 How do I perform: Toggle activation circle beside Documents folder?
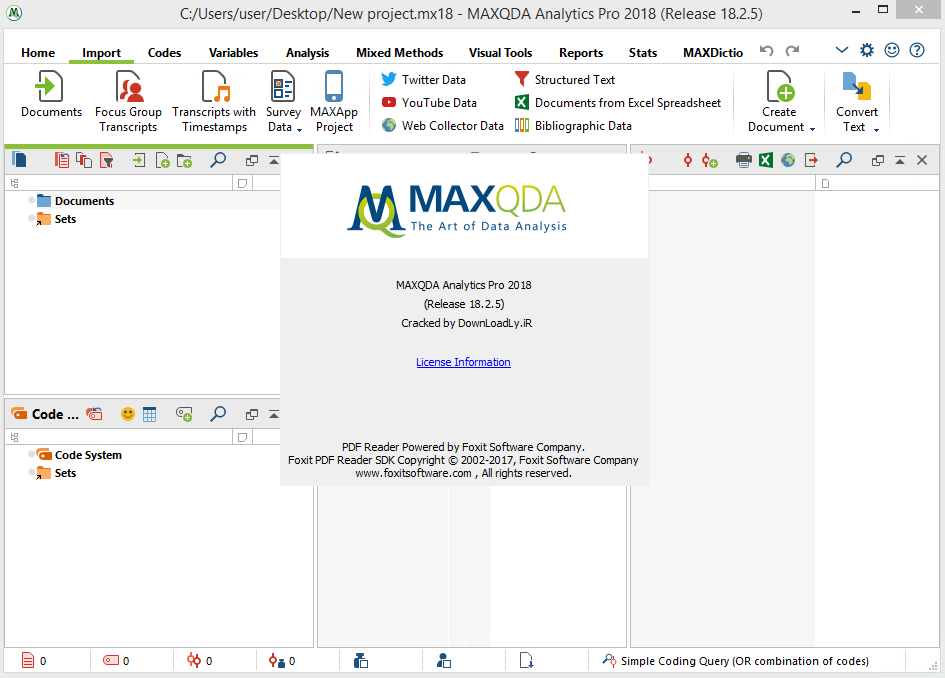pos(32,201)
